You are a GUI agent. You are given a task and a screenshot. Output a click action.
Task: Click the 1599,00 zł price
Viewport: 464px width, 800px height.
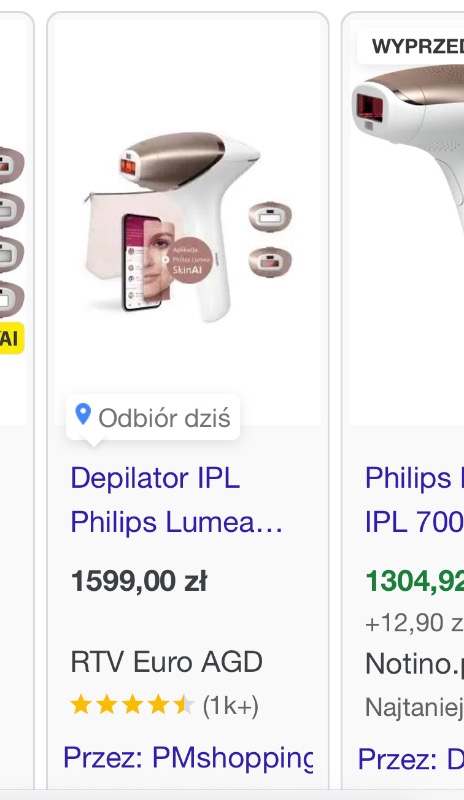click(x=139, y=581)
